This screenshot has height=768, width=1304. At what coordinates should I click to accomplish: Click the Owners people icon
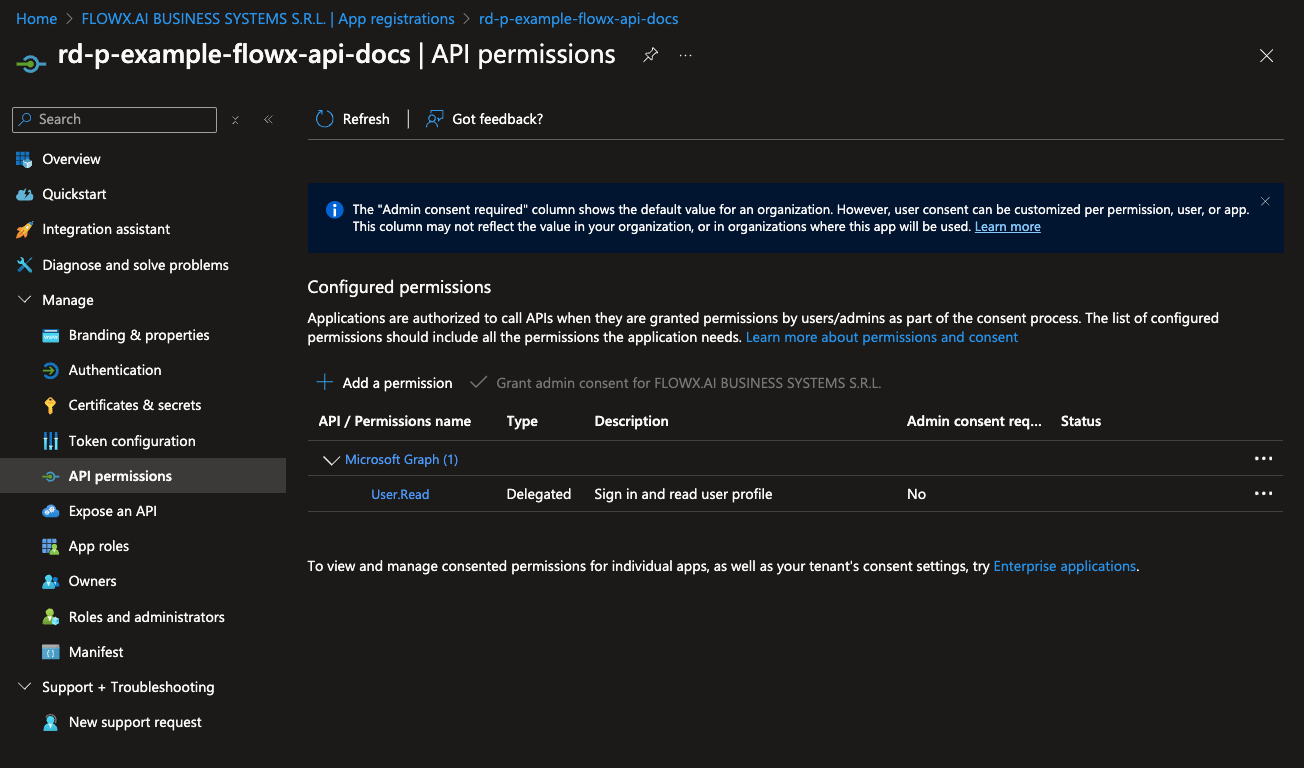point(50,581)
